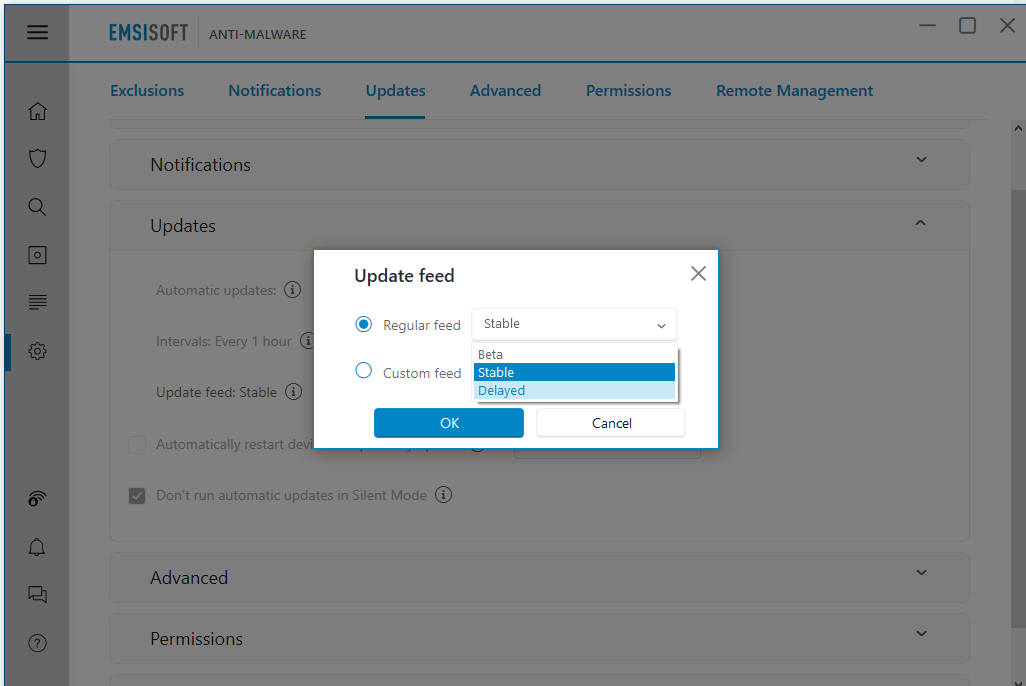Select the Regular feed radio button

(x=364, y=324)
